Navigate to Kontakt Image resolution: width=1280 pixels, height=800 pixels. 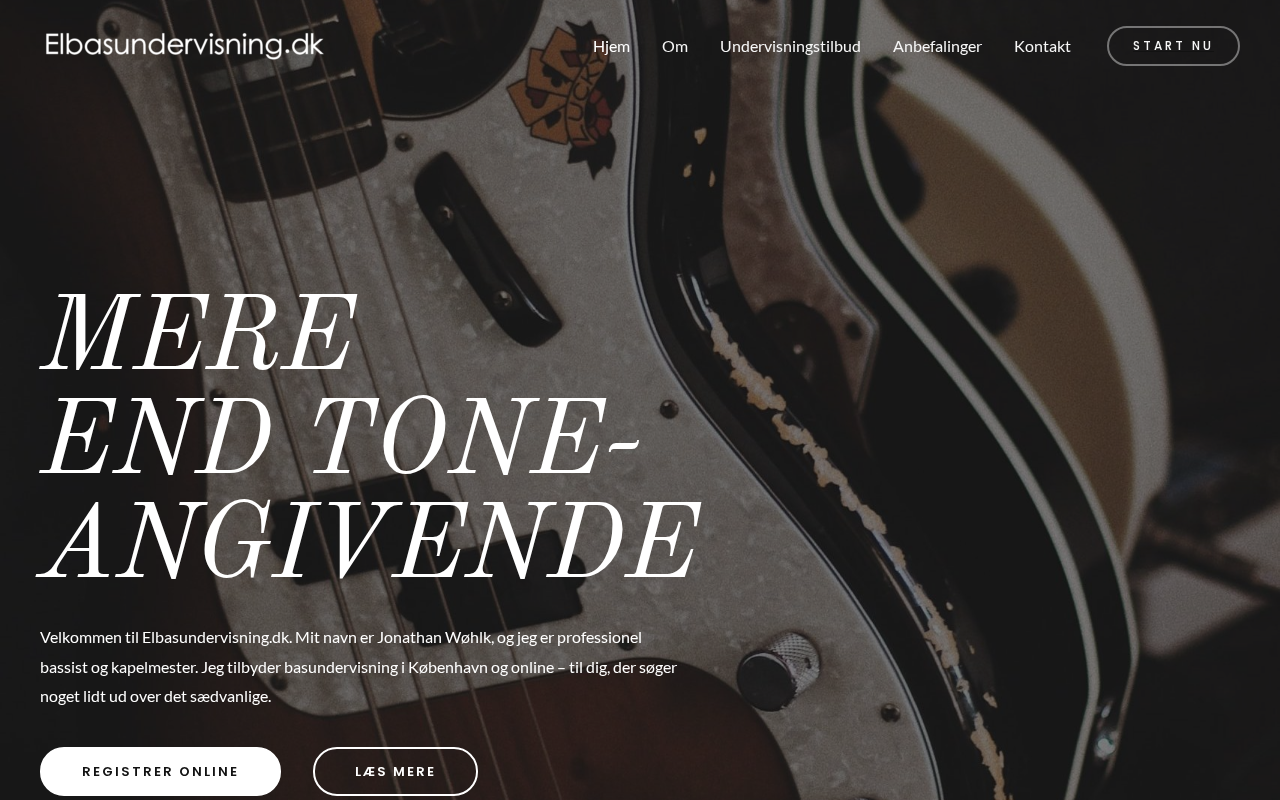coord(1042,46)
